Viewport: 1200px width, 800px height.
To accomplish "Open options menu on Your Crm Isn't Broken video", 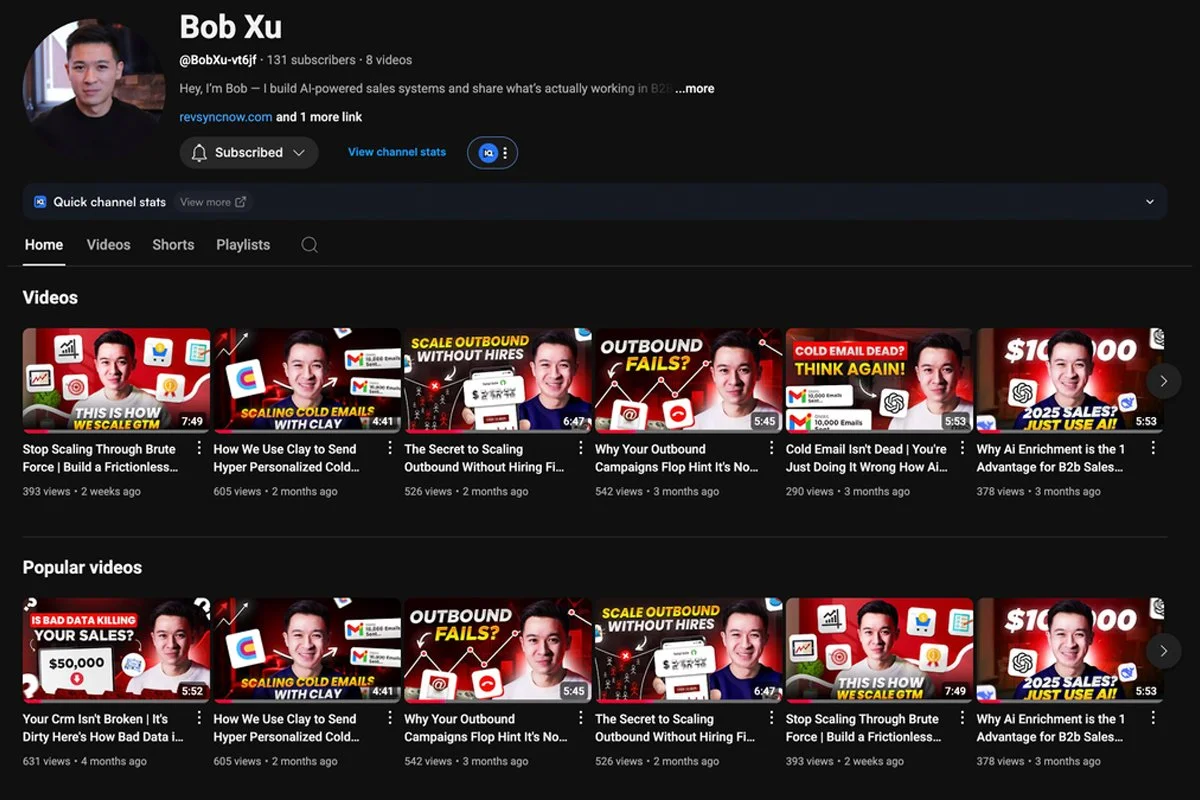I will pyautogui.click(x=199, y=719).
